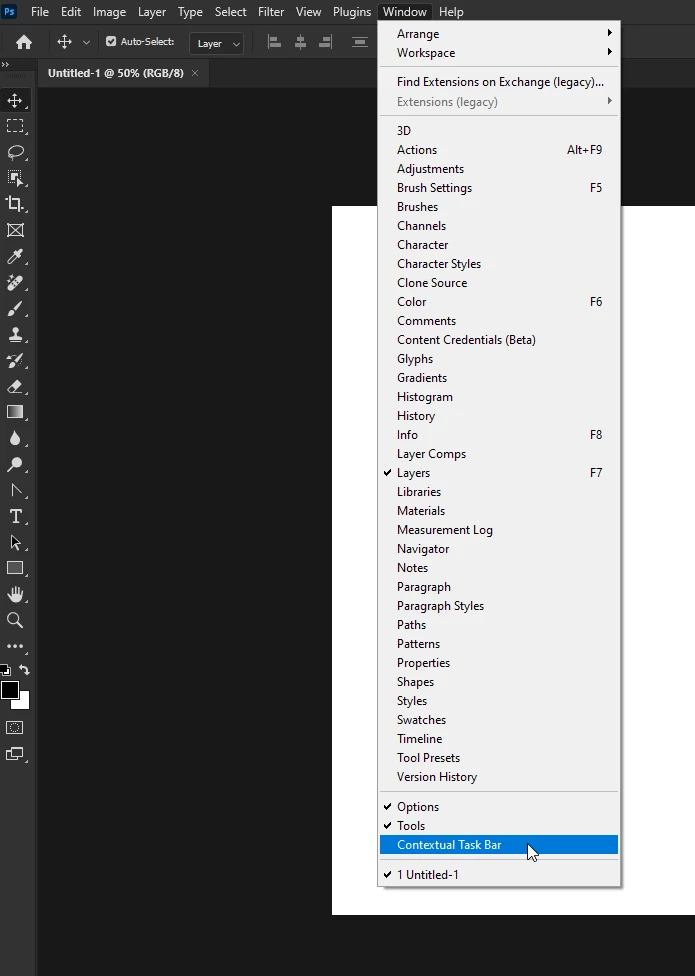Screen dimensions: 695x976
Task: Reset default foreground and background colors
Action: pos(5,670)
